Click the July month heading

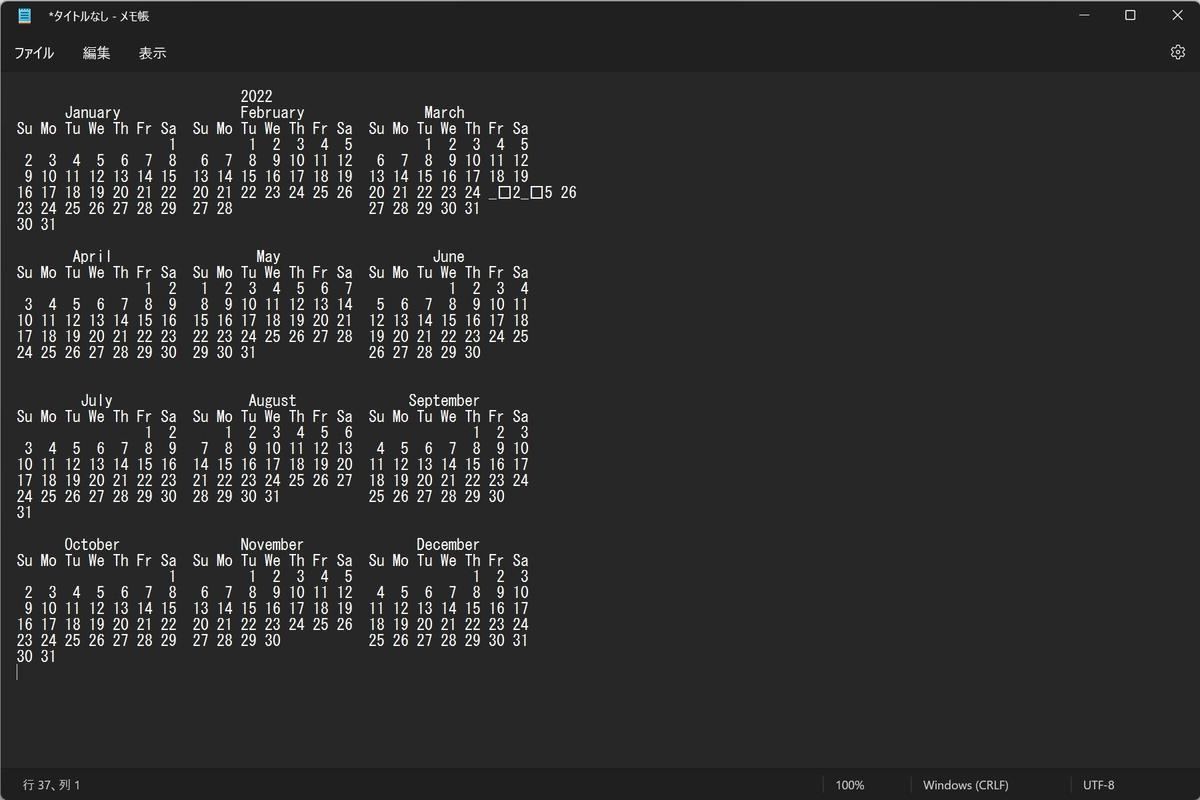tap(96, 400)
